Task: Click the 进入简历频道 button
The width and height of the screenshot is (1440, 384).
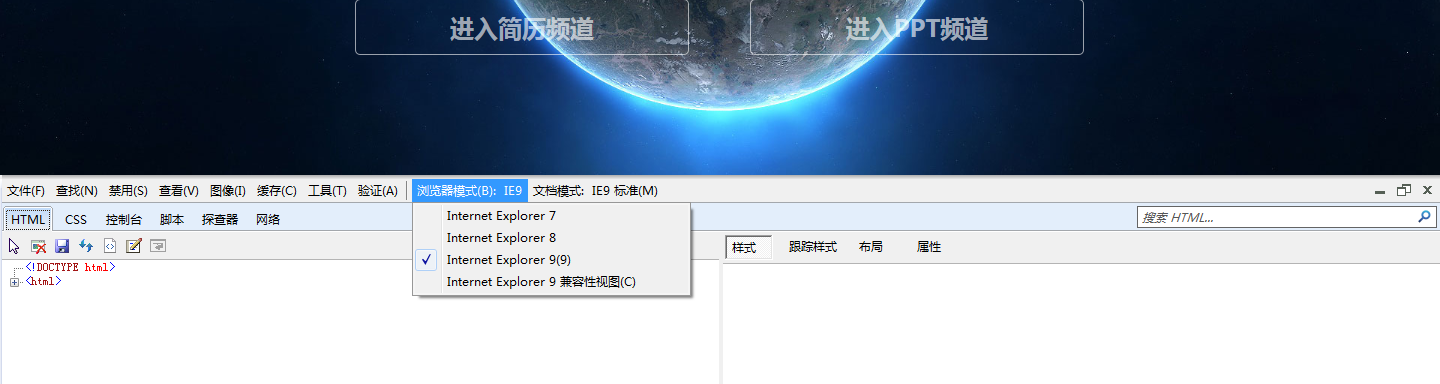Action: pos(522,27)
